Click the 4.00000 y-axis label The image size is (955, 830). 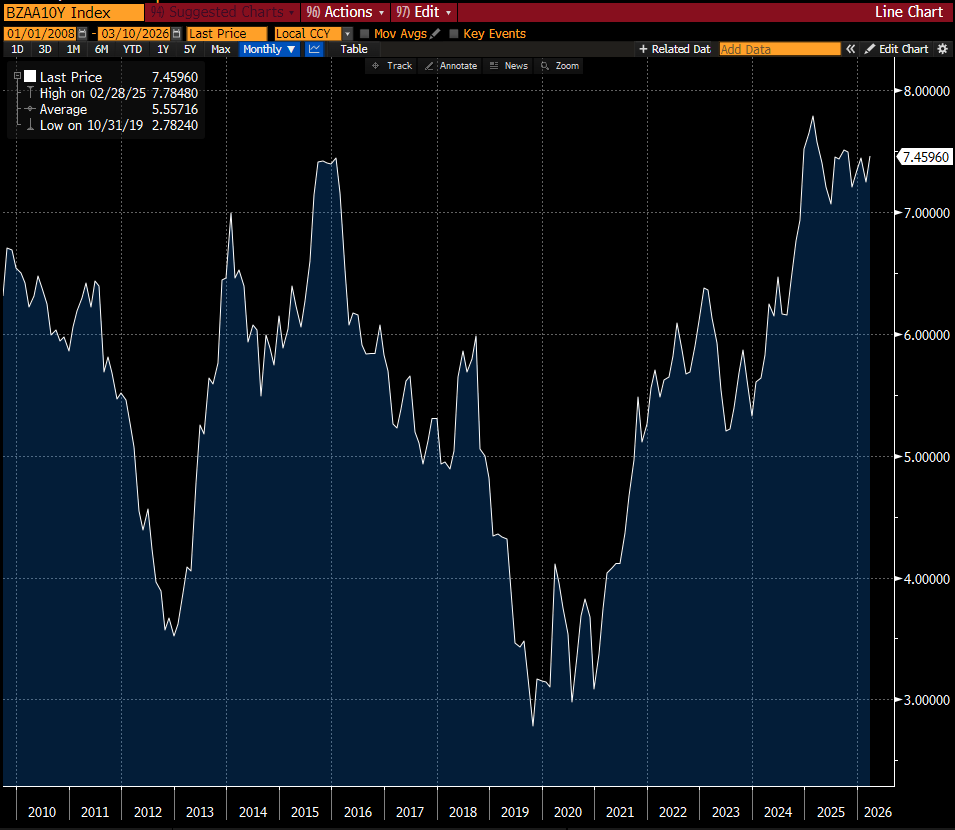coord(926,579)
